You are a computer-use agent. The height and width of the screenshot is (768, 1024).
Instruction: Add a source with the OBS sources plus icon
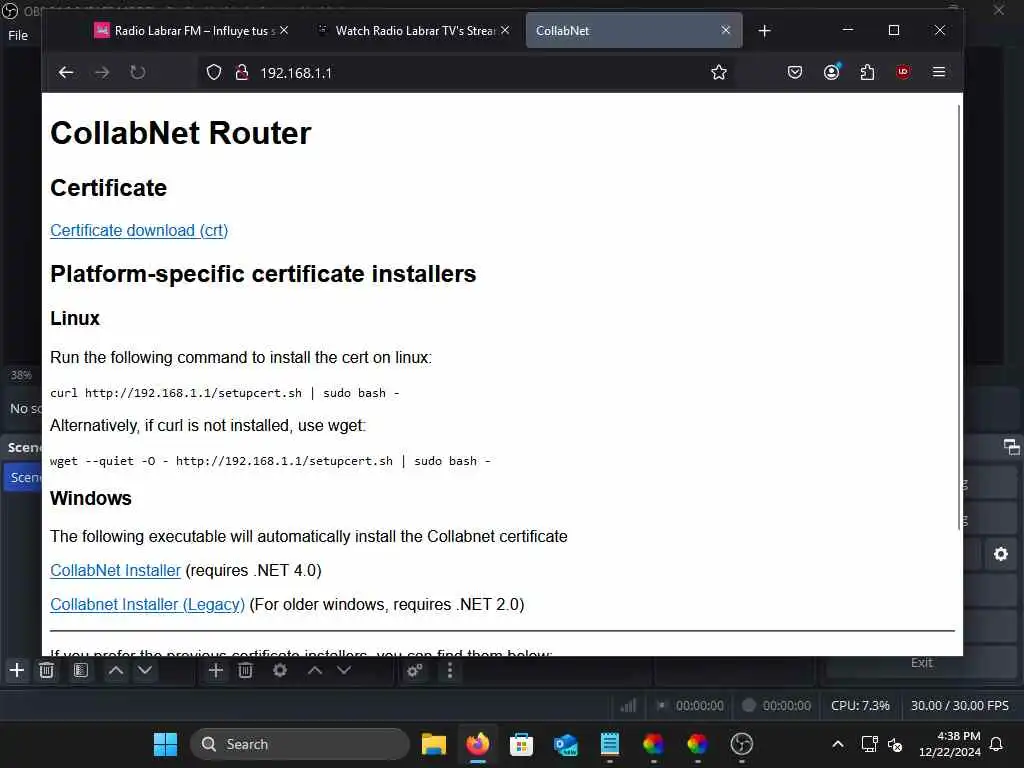216,670
